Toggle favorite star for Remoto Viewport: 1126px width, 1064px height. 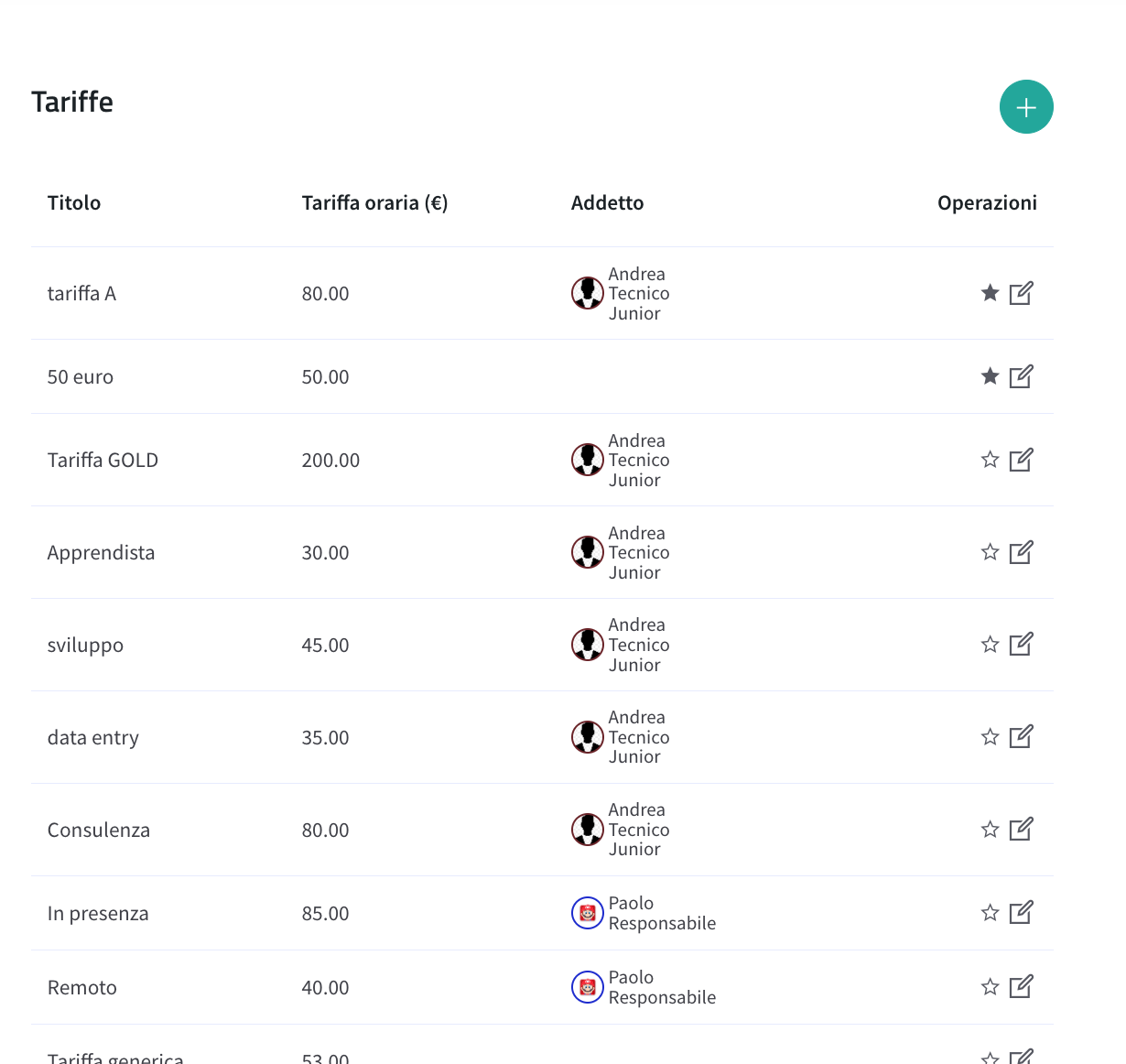(x=990, y=987)
